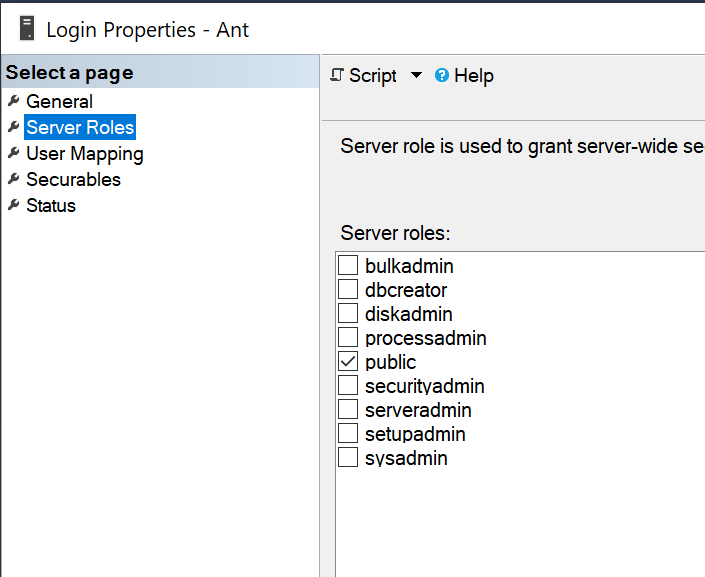
Task: Click the Script button label
Action: click(x=373, y=76)
